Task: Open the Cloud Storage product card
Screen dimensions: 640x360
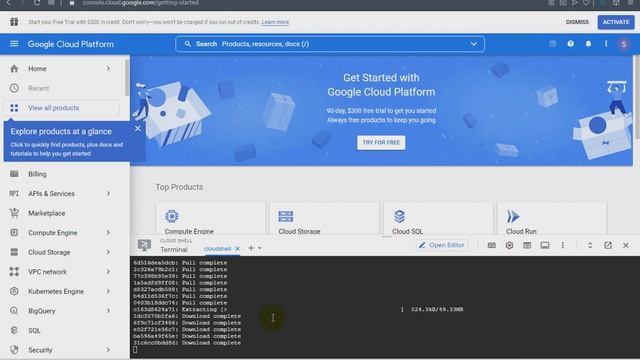Action: 324,218
